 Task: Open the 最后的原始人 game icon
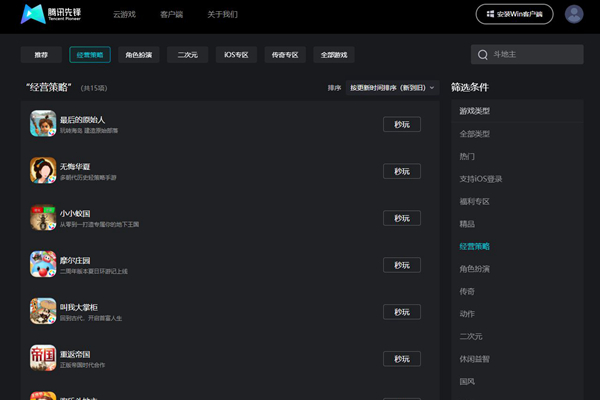(43, 123)
